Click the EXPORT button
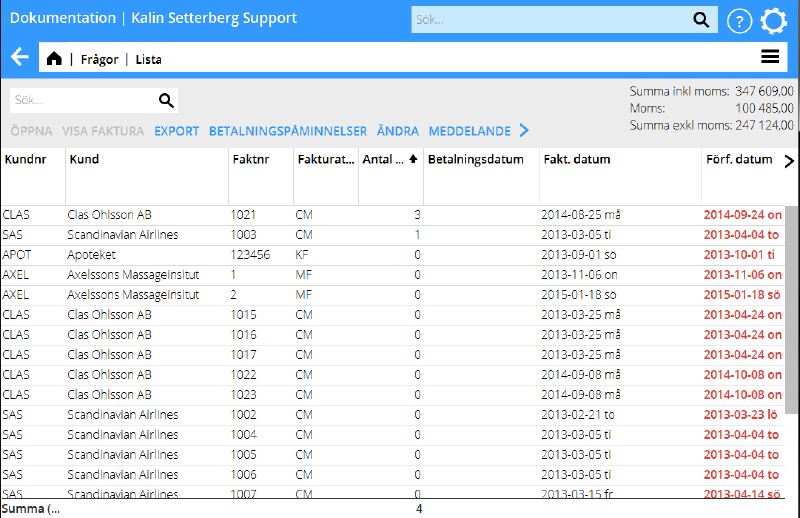The height and width of the screenshot is (518, 800). point(177,131)
